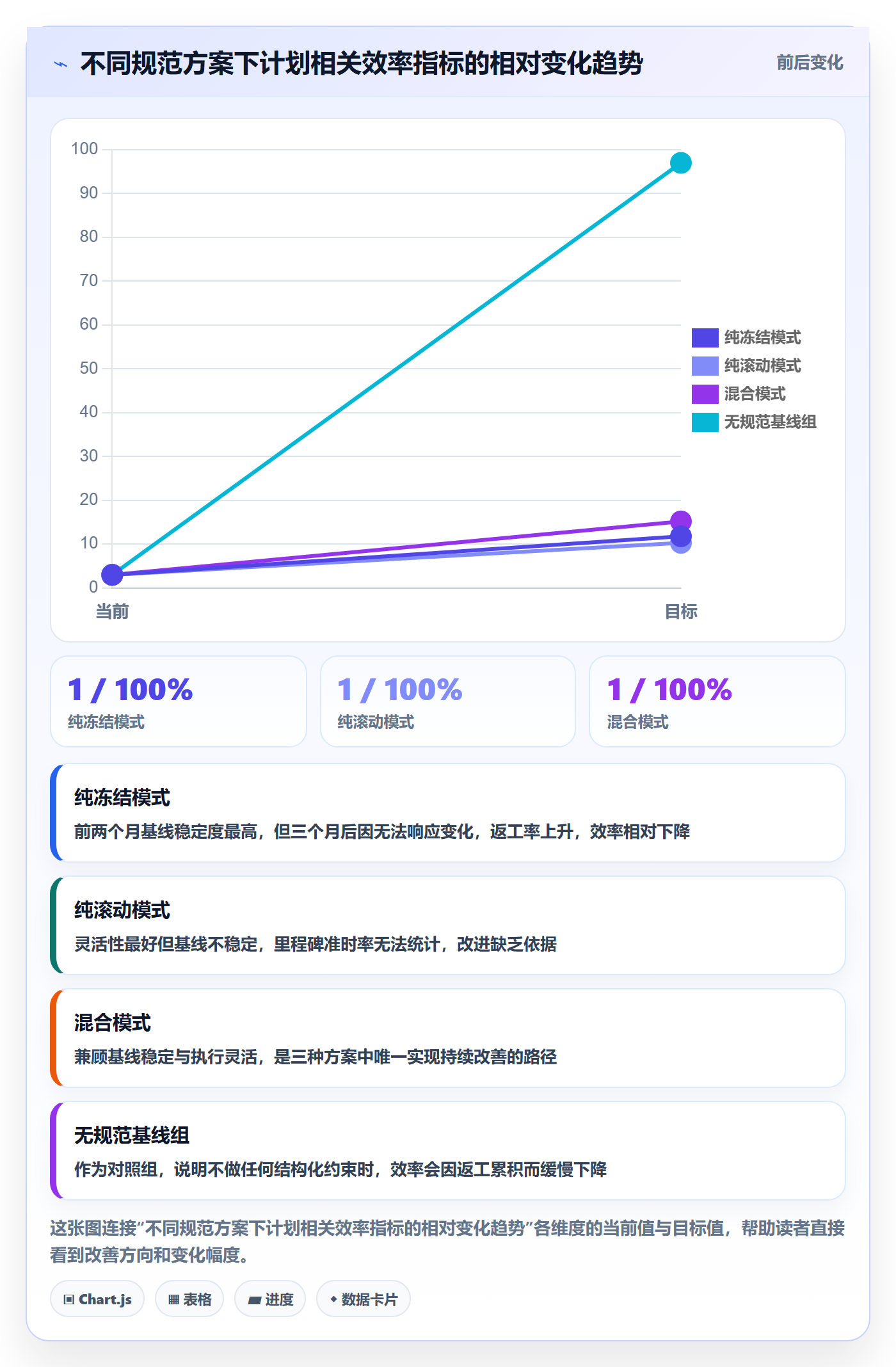Viewport: 896px width, 1367px height.
Task: Open the 纯冻结模式 1 / 100% stat card
Action: pyautogui.click(x=179, y=701)
